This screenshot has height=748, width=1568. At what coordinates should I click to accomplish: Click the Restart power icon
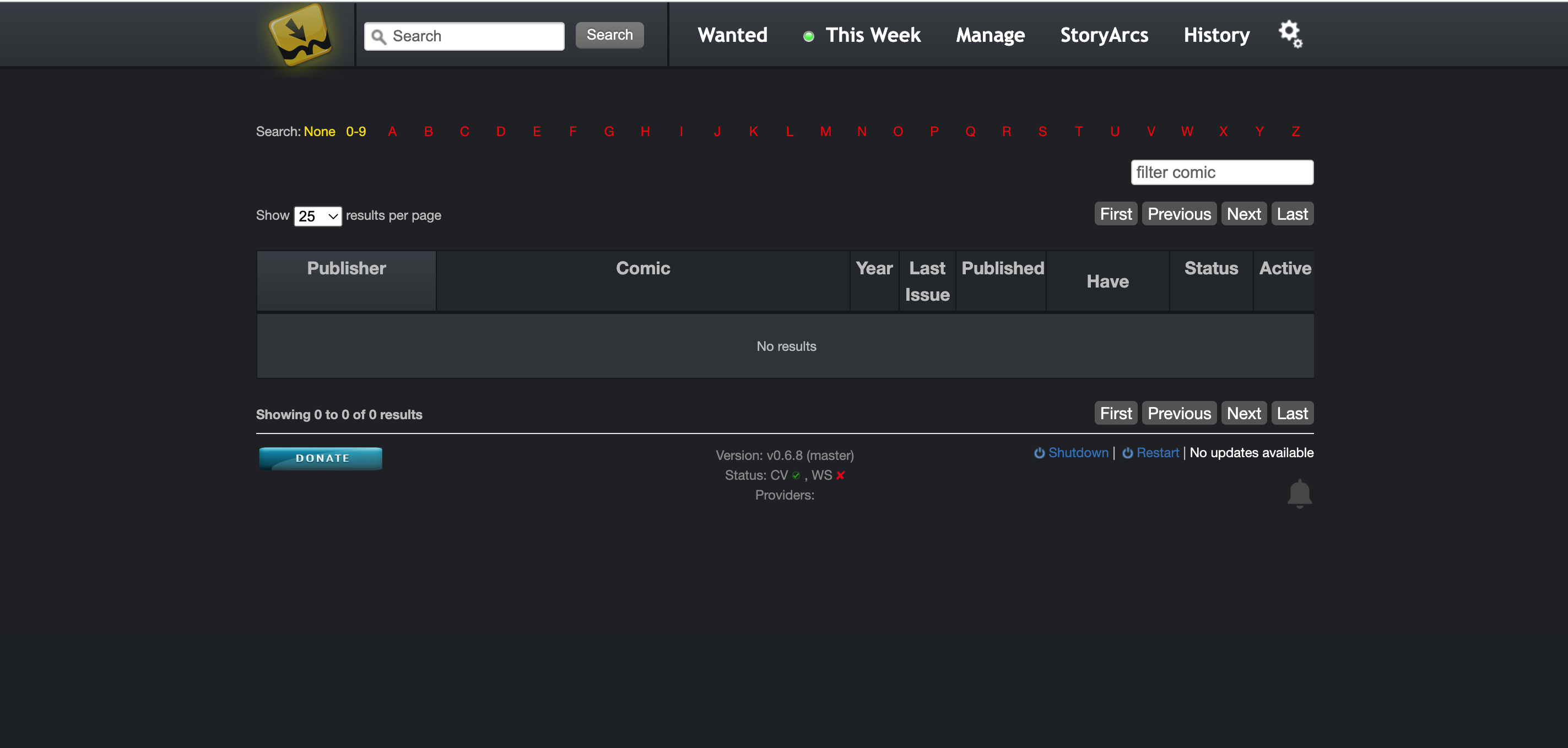[1128, 453]
